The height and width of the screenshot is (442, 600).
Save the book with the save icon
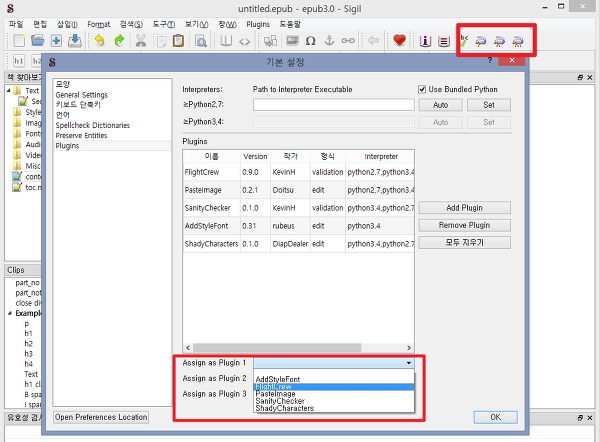[75, 40]
